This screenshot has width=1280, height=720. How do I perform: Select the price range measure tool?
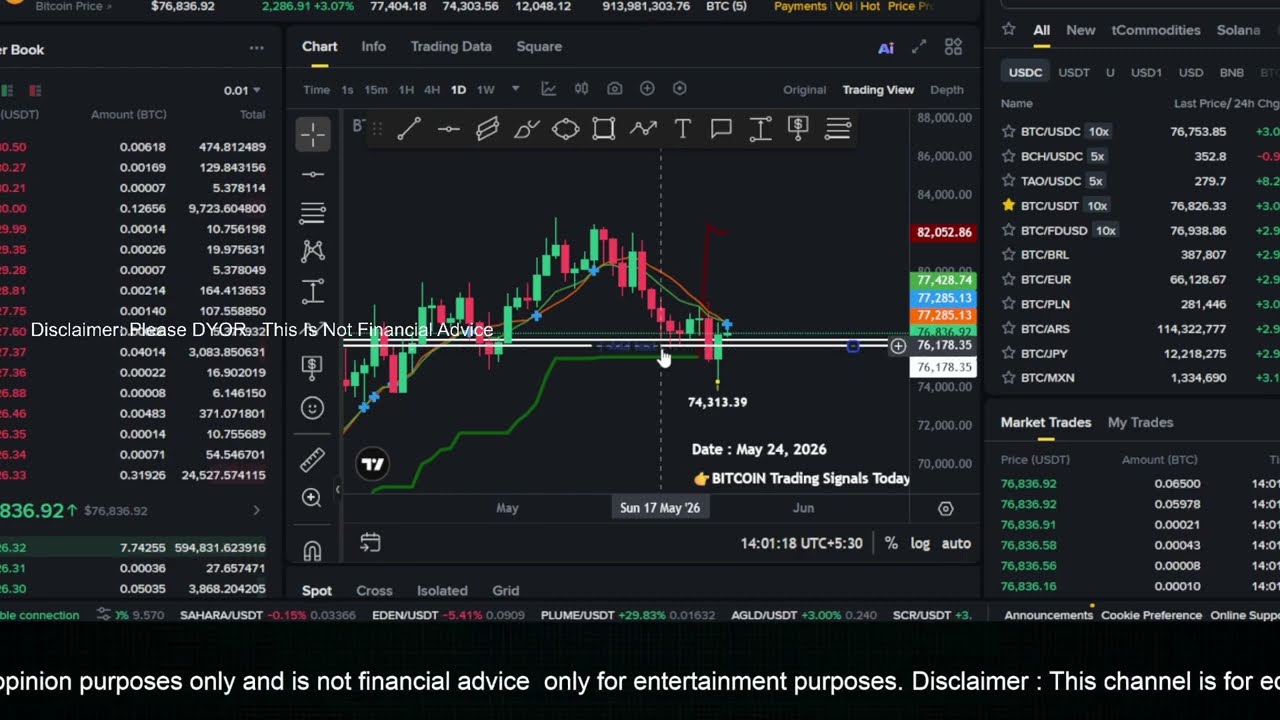pos(760,129)
